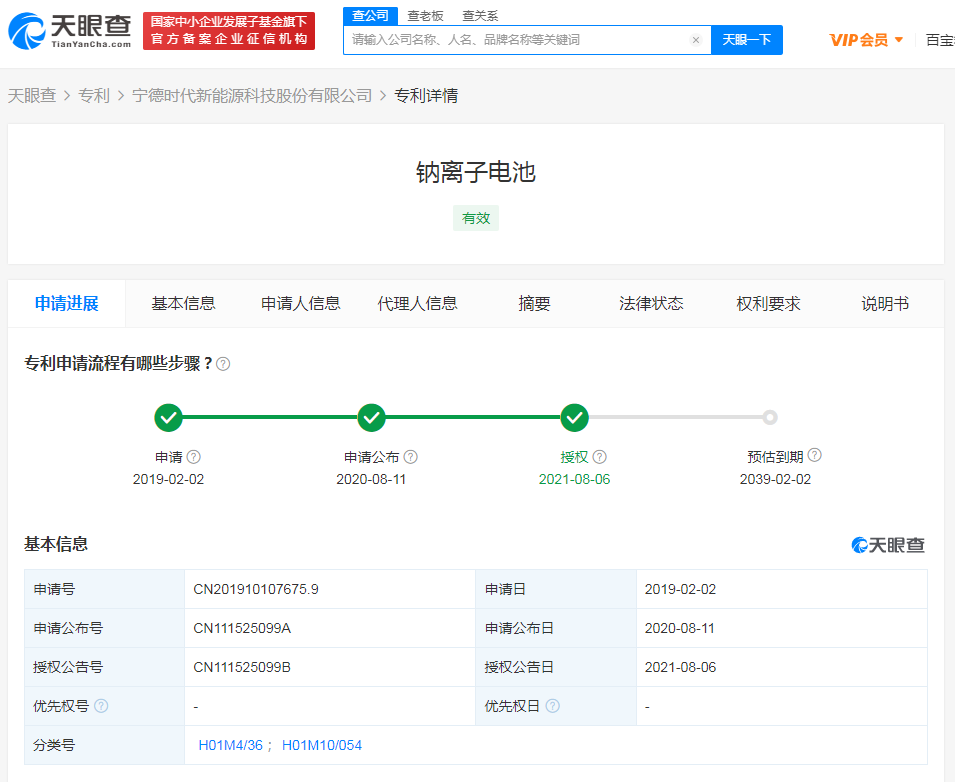Click help icon beside 预估到期 step
The width and height of the screenshot is (955, 782).
(x=814, y=455)
